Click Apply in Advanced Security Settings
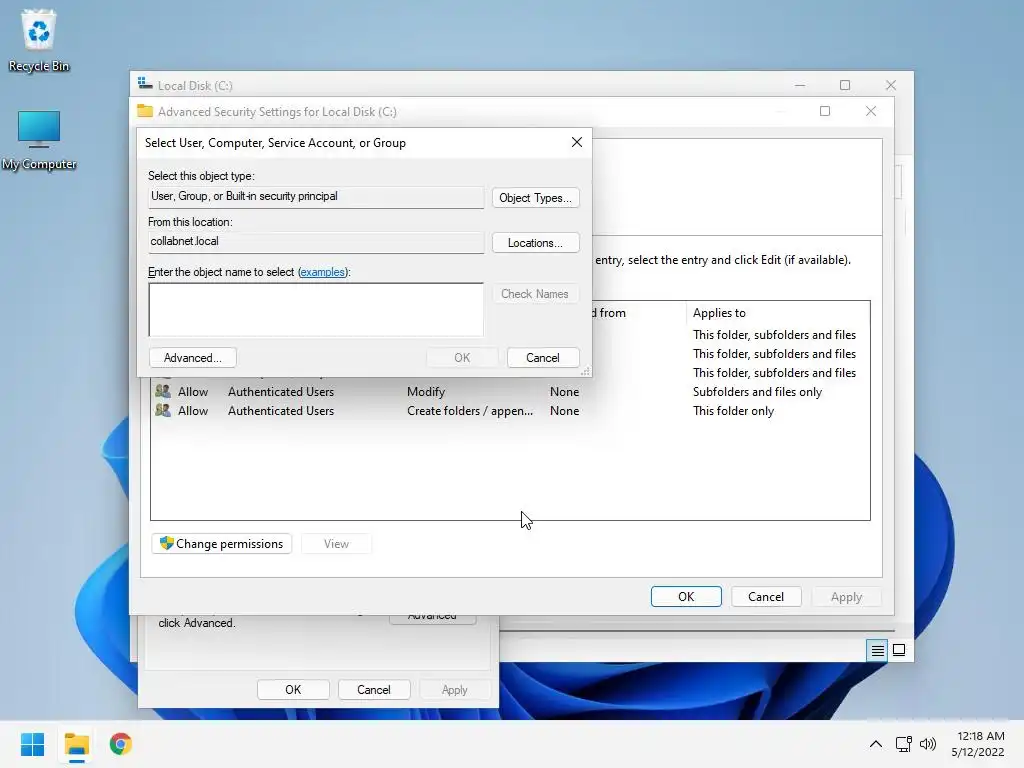 (846, 596)
